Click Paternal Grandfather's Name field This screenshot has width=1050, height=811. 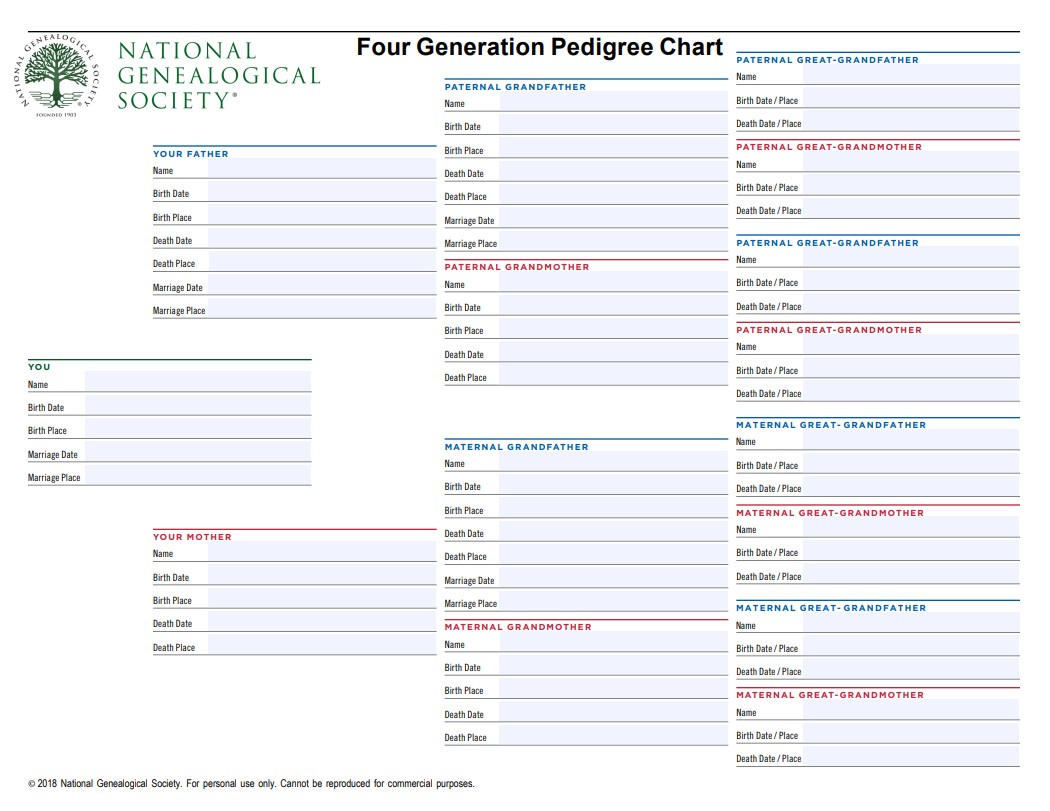pos(613,101)
